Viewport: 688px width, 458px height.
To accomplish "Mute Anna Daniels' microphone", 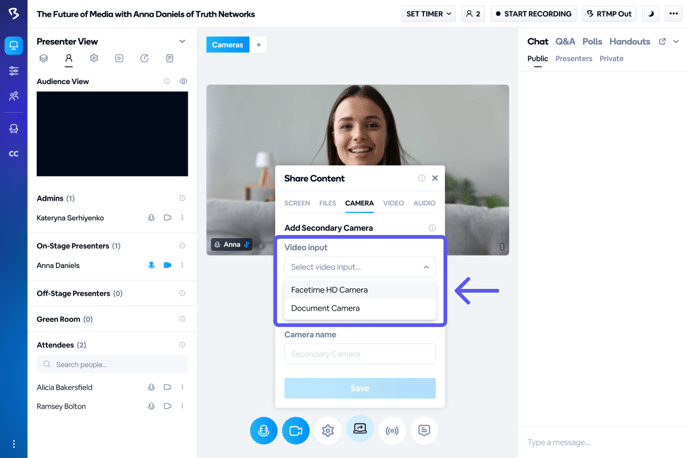I will (x=151, y=265).
